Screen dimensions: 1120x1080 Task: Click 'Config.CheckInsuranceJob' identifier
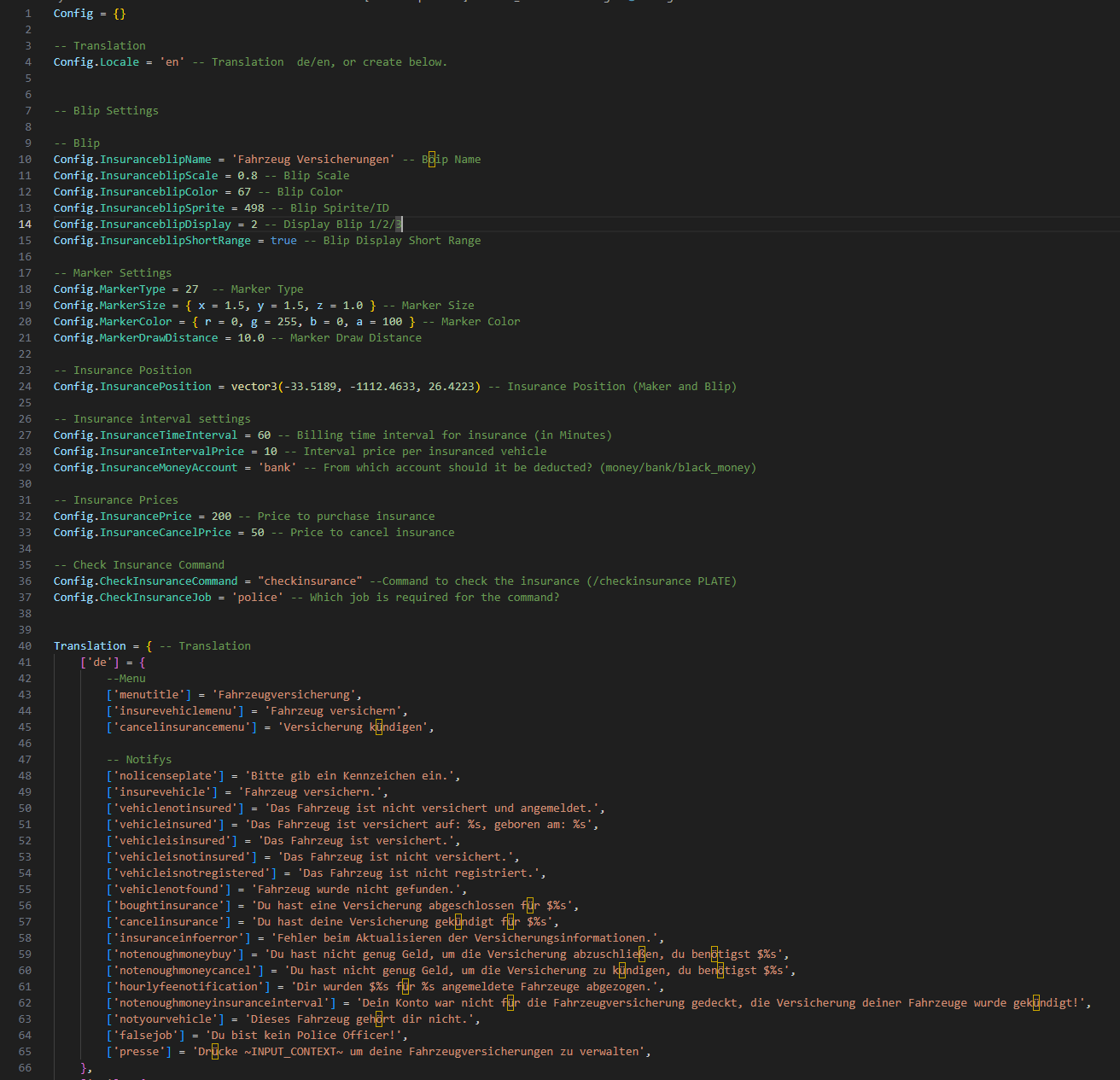click(x=132, y=598)
